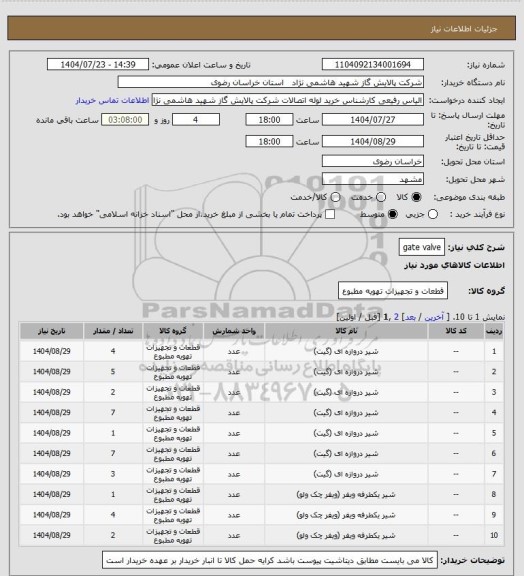Click ویفر چک ولو item in row 10

pyautogui.click(x=346, y=536)
